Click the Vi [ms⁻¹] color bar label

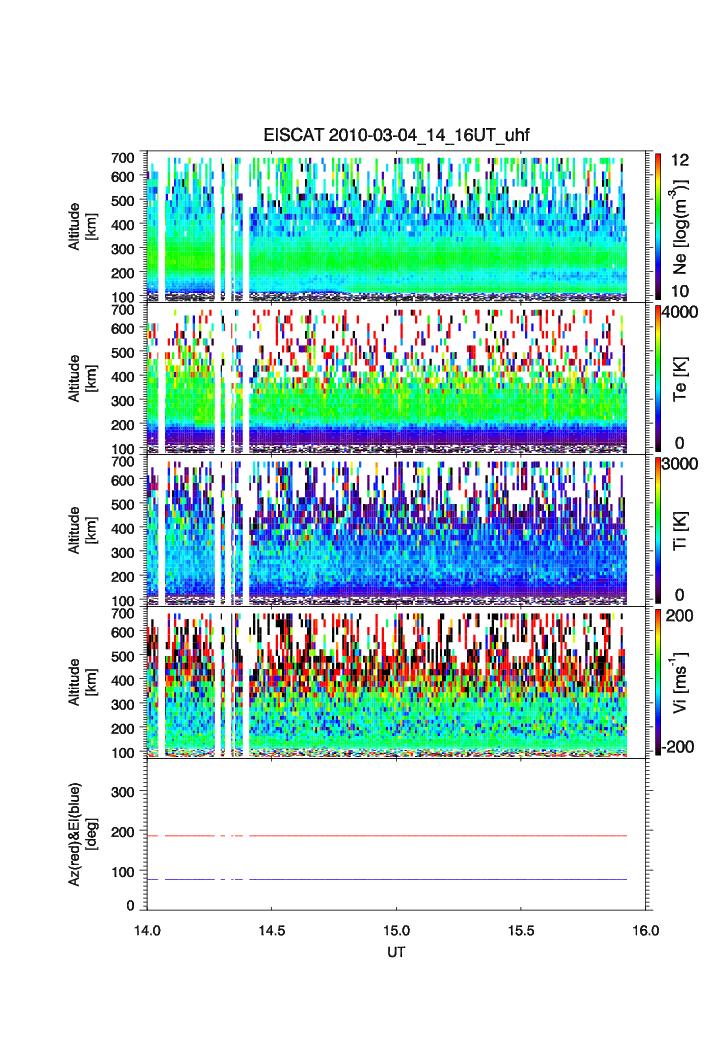681,682
